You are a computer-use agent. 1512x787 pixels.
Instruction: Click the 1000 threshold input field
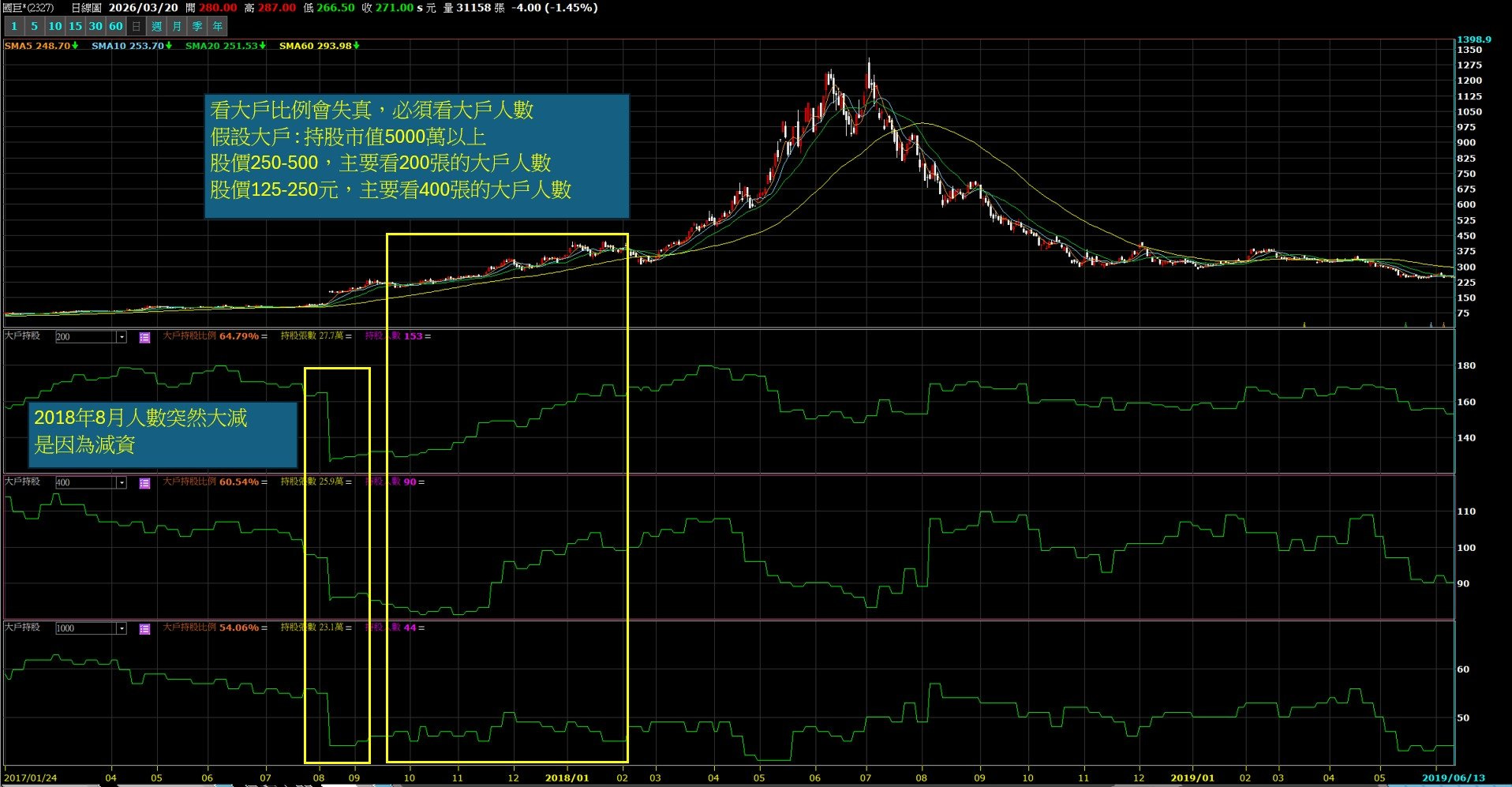point(86,628)
